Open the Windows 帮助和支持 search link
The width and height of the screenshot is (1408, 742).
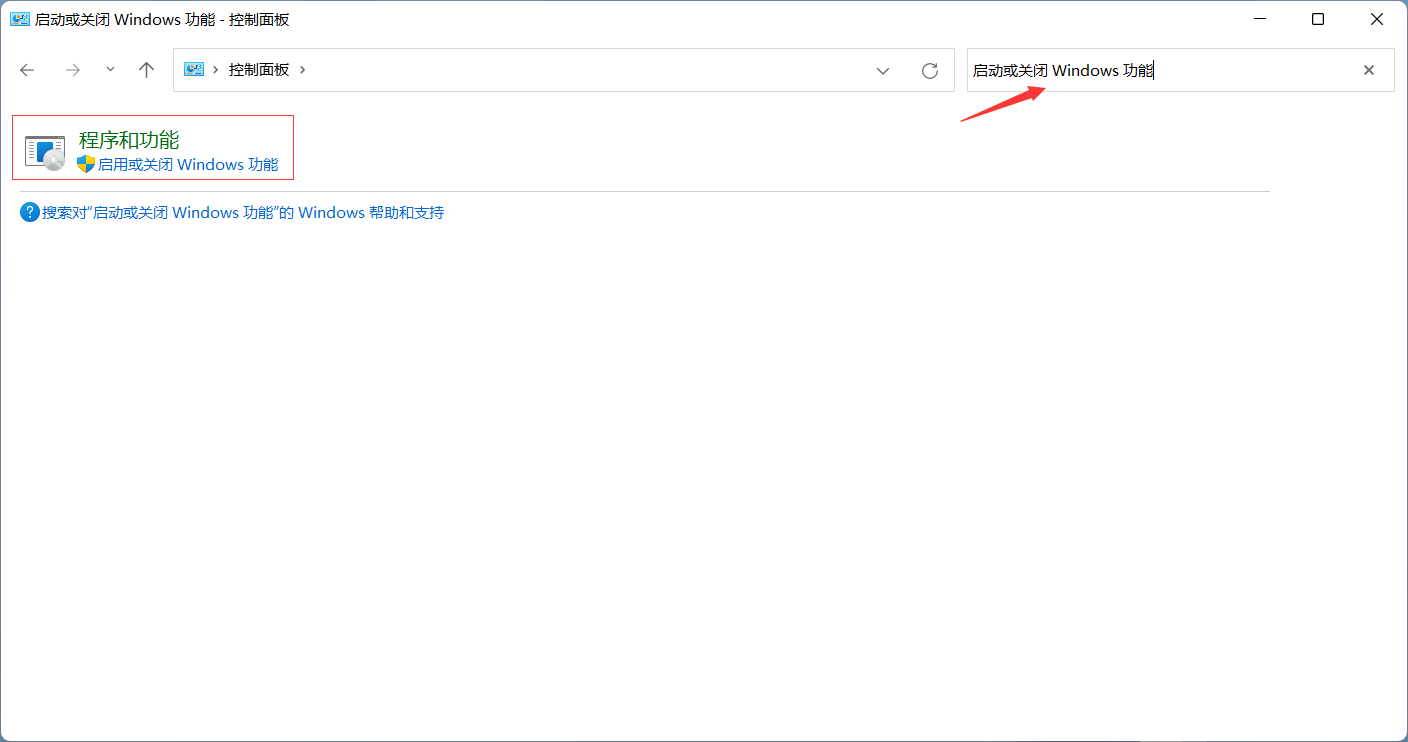click(243, 212)
